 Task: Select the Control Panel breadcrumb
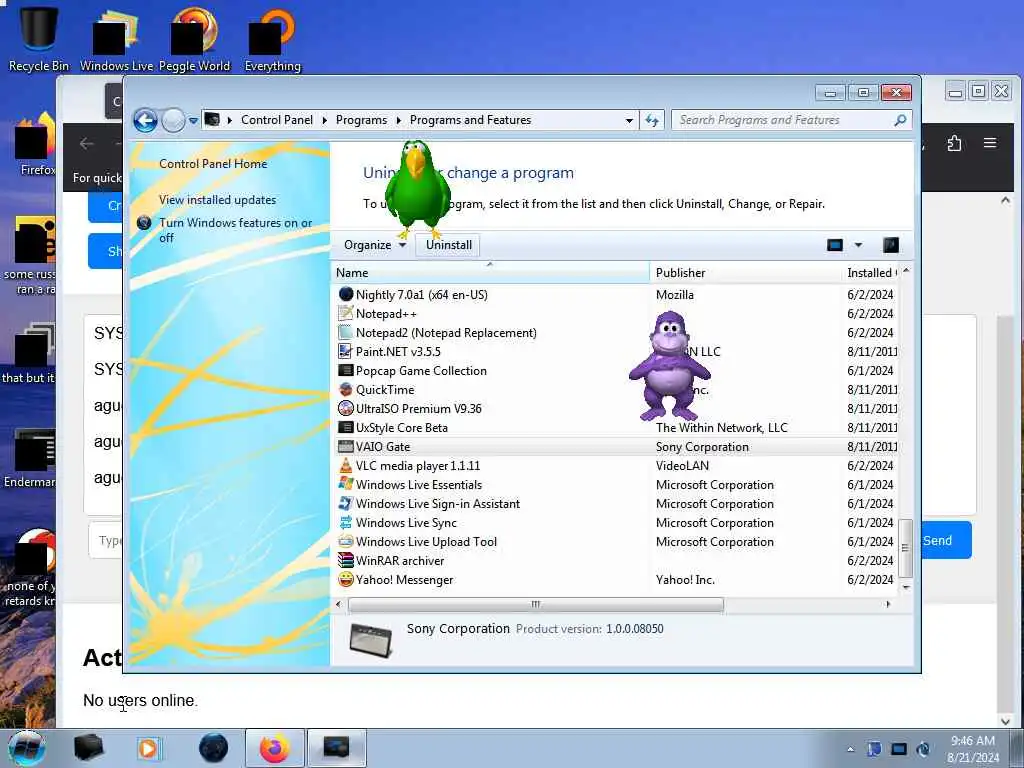[277, 120]
